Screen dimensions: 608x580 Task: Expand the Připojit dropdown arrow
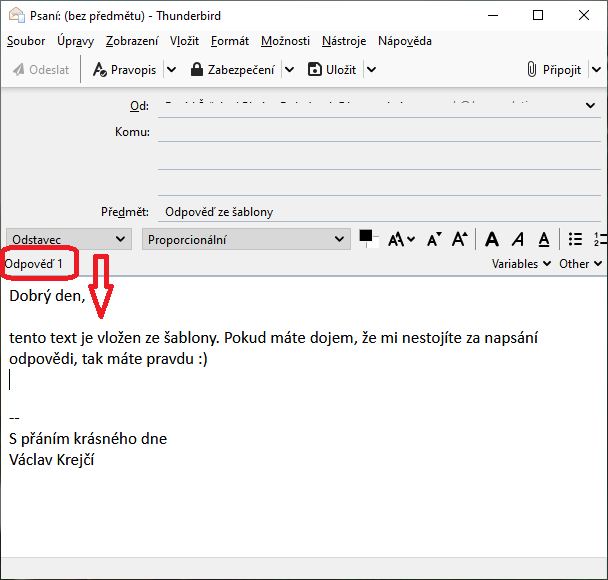[x=597, y=70]
